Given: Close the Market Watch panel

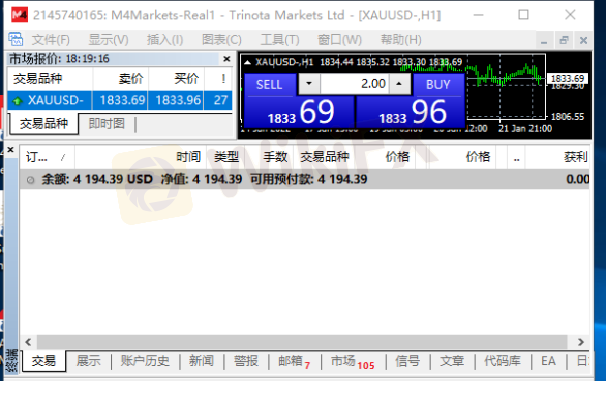Looking at the screenshot, I should 227,59.
